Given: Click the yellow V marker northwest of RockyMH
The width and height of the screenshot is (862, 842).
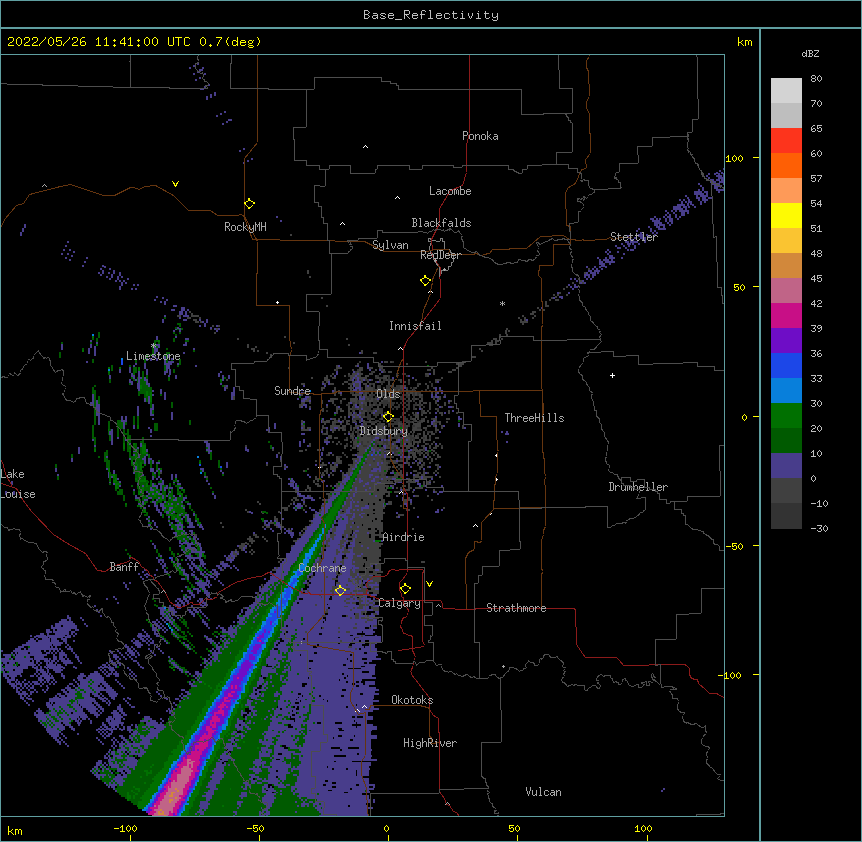Looking at the screenshot, I should (x=175, y=184).
